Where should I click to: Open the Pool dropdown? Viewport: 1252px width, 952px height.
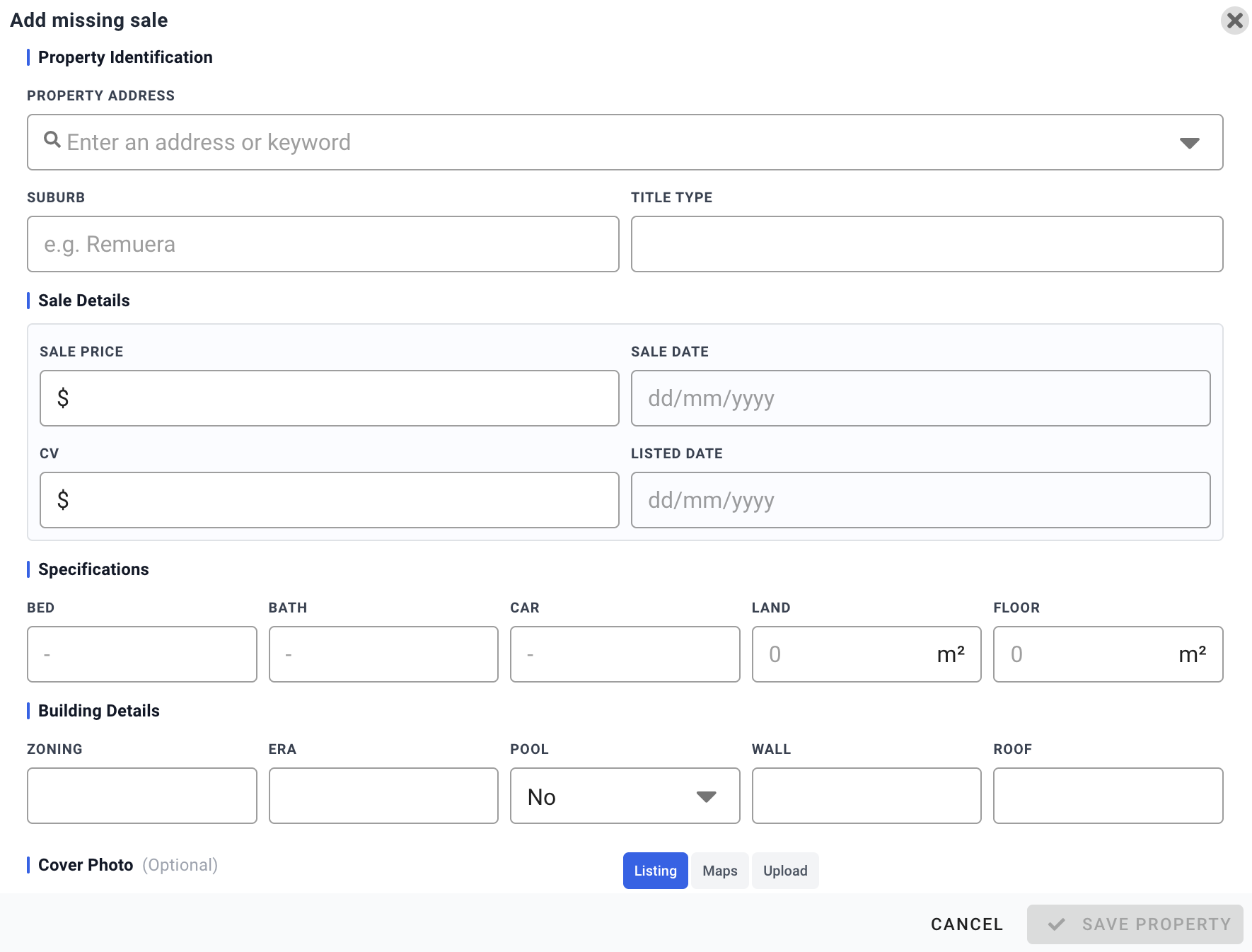625,796
